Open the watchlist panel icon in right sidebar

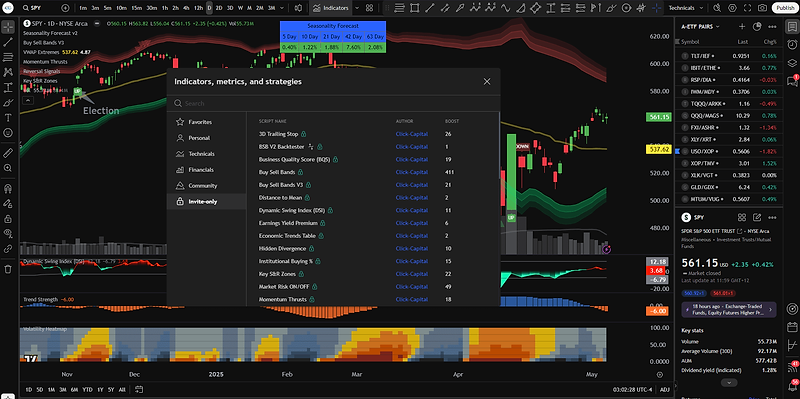(792, 27)
